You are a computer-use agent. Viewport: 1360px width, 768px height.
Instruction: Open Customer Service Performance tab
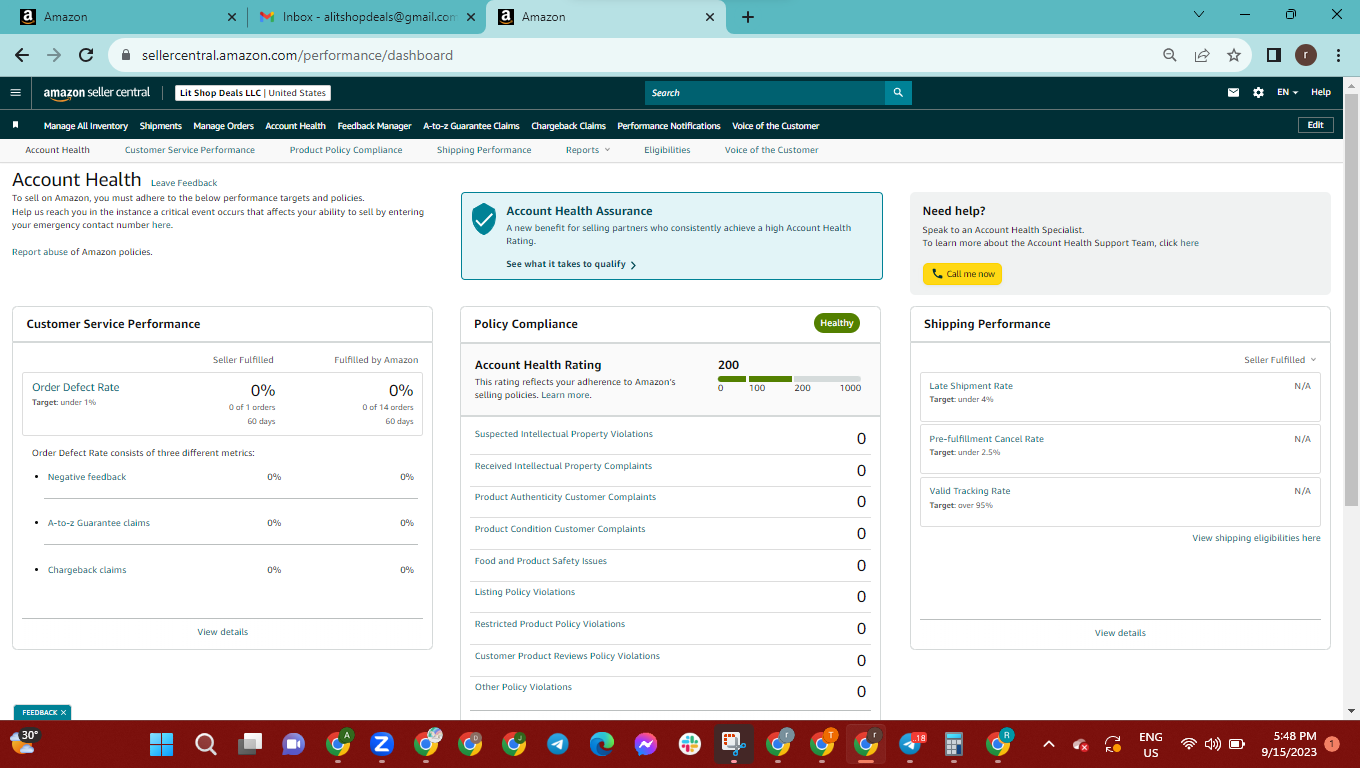pos(190,150)
